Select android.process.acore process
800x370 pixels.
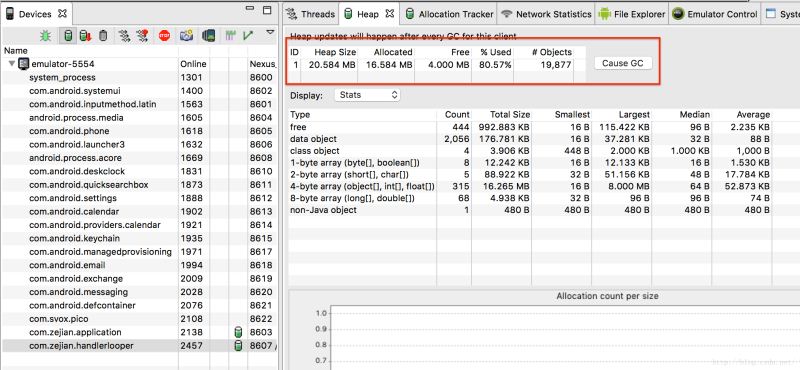tap(139, 158)
